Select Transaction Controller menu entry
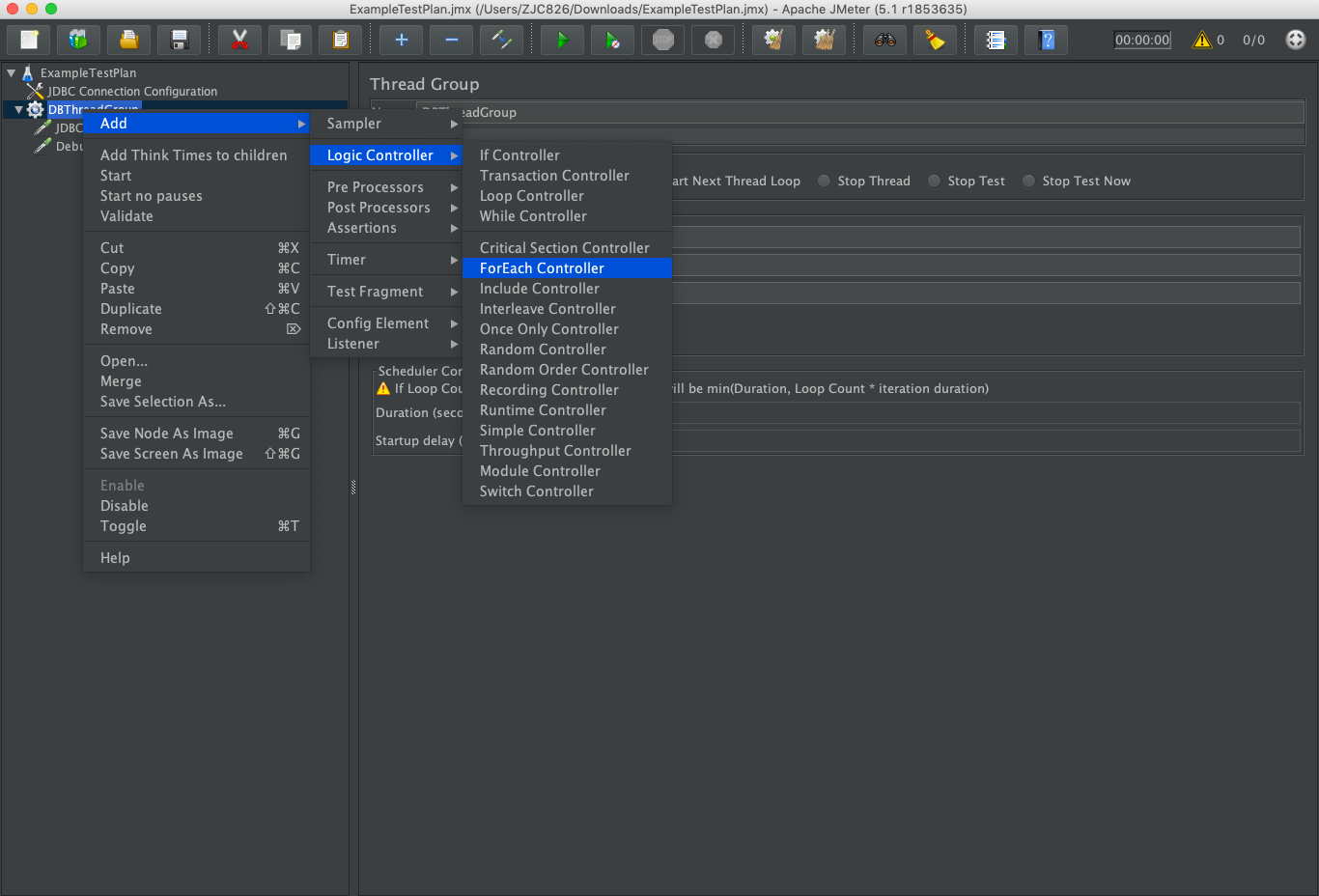Screen dimensions: 1319x896 [x=567, y=176]
